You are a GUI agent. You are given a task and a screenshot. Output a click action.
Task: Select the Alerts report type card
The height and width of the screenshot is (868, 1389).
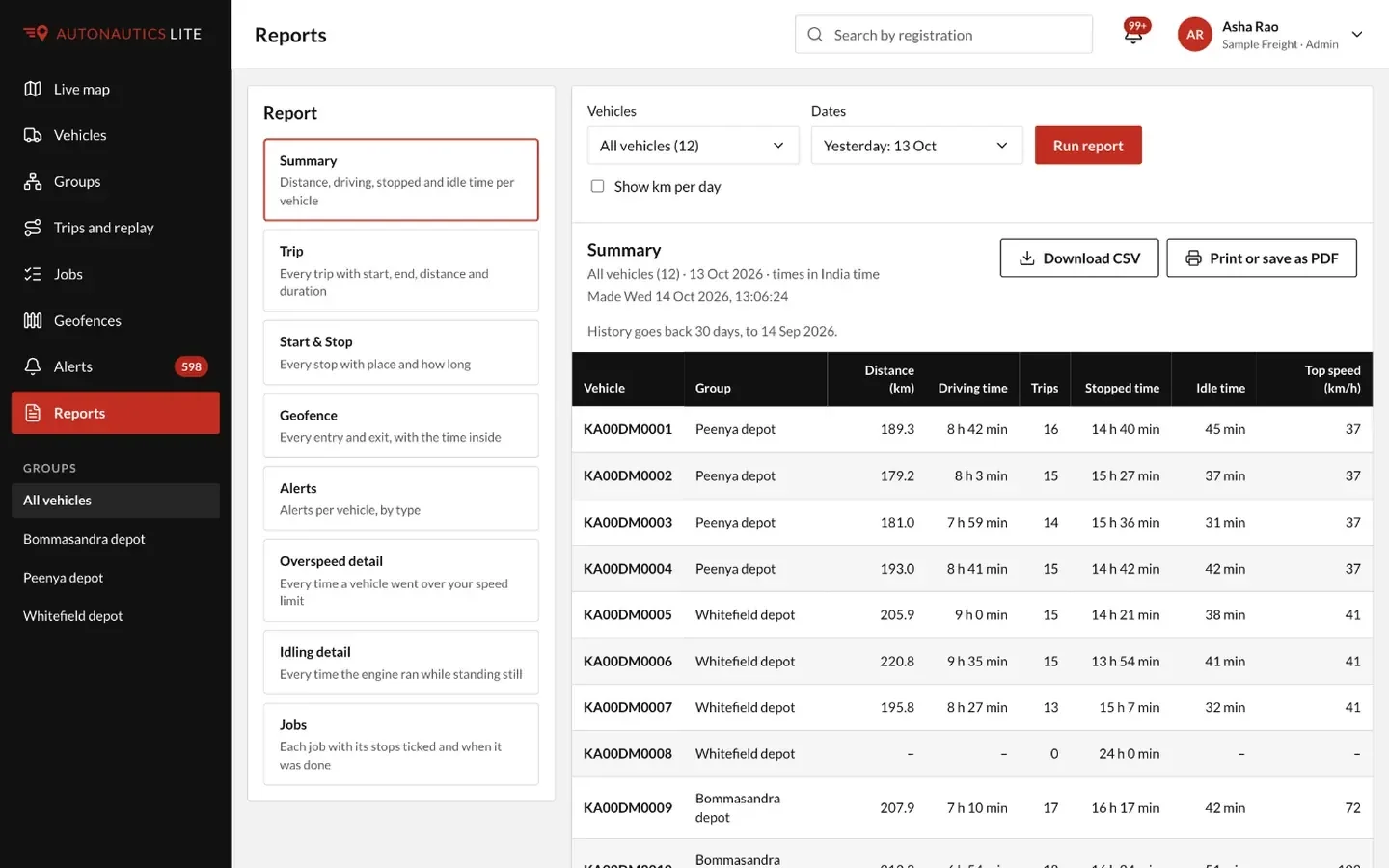(x=401, y=499)
